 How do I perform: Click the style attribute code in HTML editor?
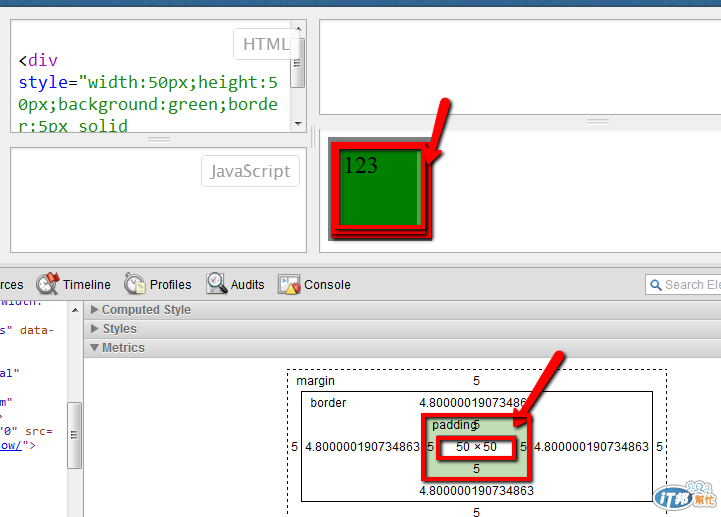pyautogui.click(x=148, y=104)
